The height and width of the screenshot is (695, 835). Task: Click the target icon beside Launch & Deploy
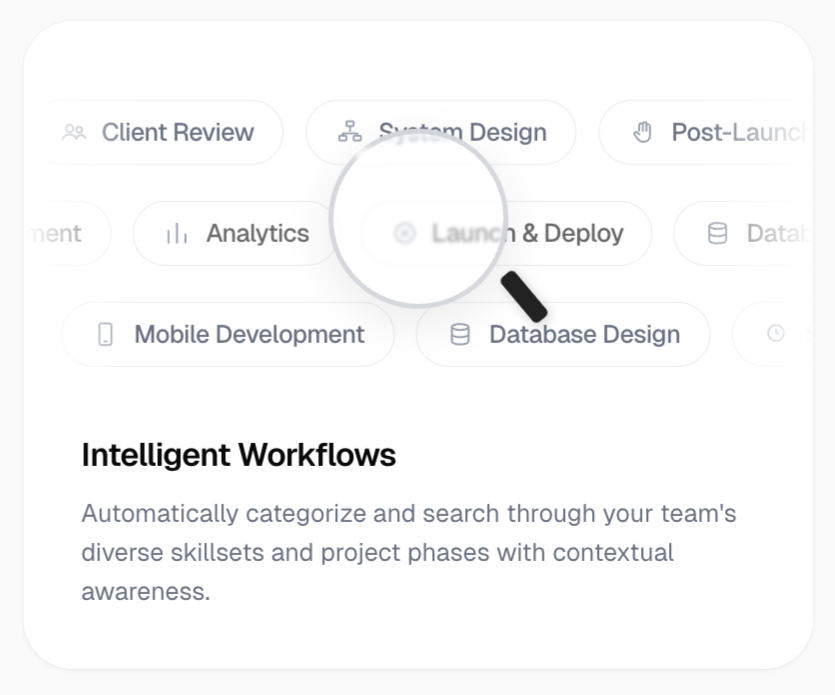(404, 233)
